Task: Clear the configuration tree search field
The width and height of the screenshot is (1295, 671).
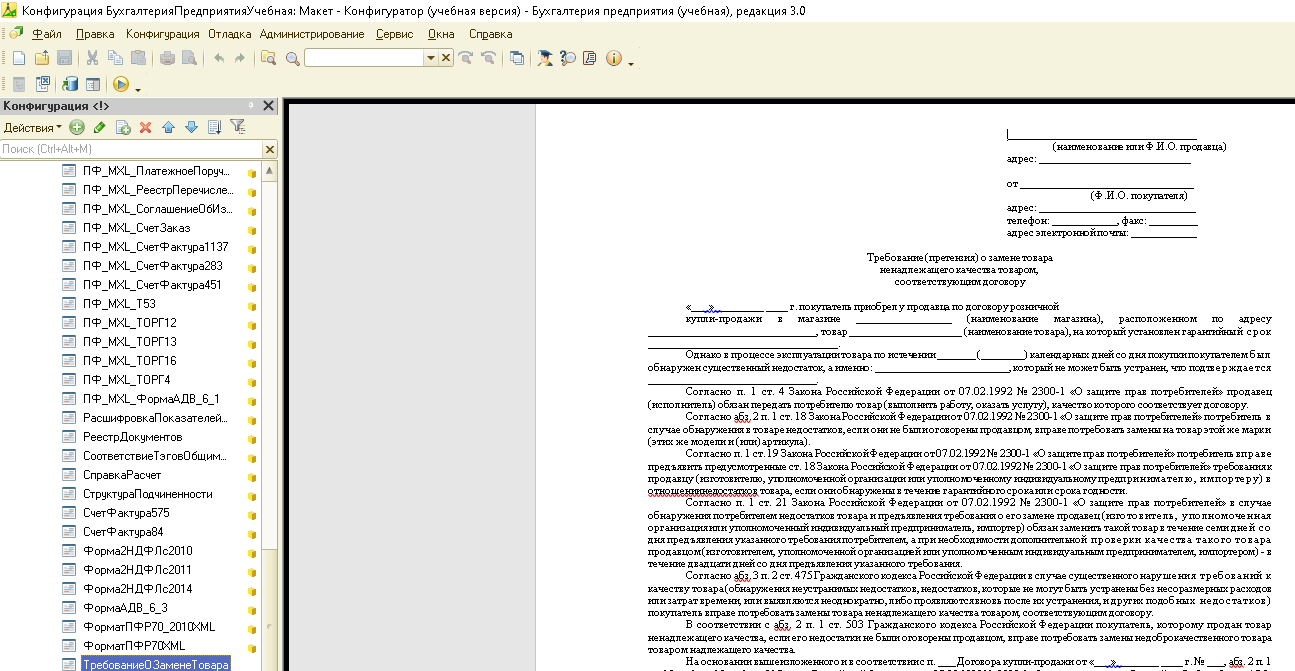Action: pos(269,149)
